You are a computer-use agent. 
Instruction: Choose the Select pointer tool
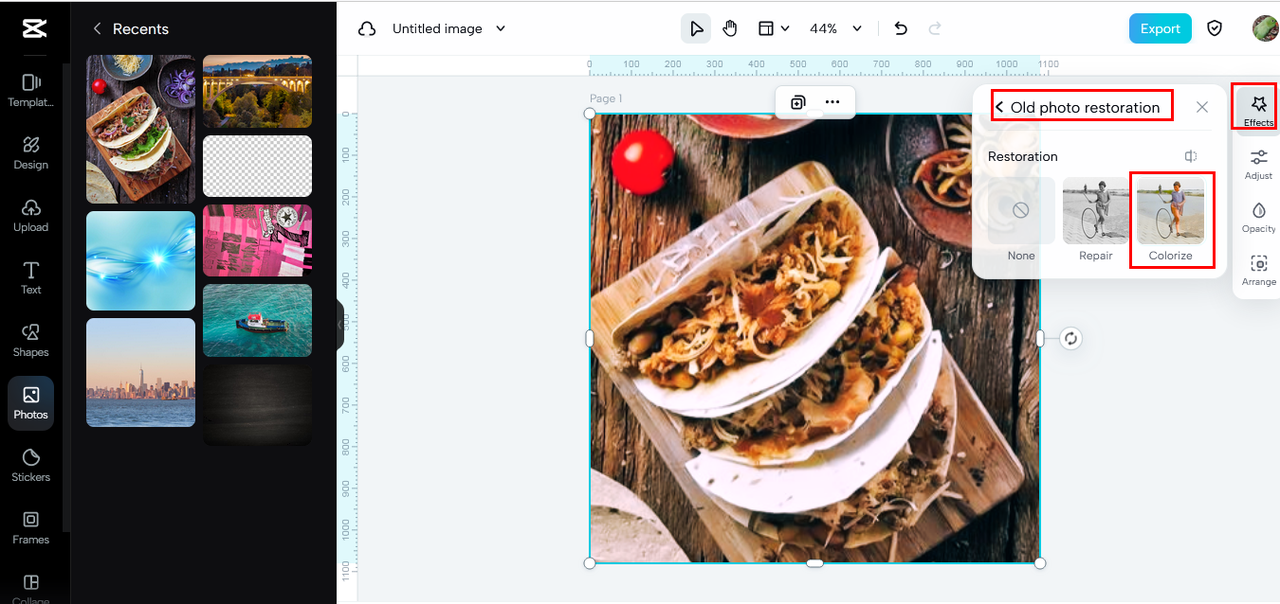(696, 29)
